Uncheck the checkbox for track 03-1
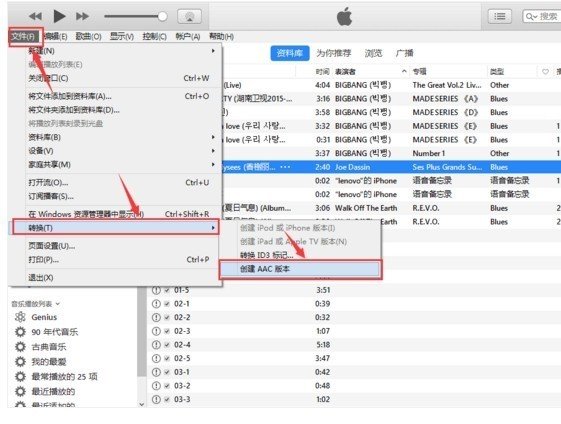Viewport: 561px width, 424px height. 167,372
